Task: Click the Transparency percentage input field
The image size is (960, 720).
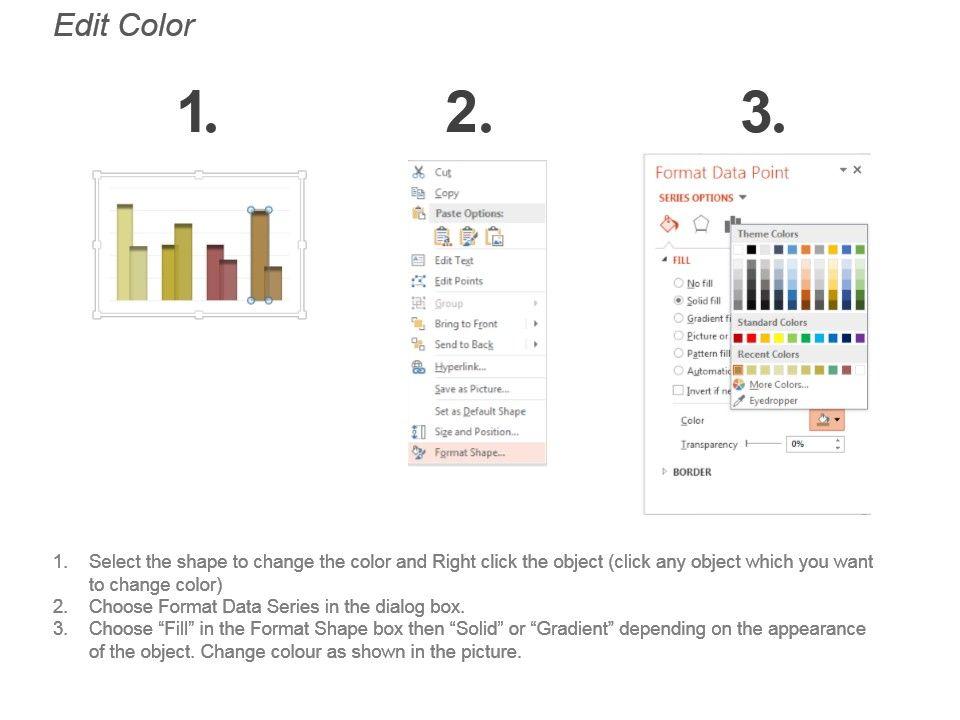Action: coord(808,444)
